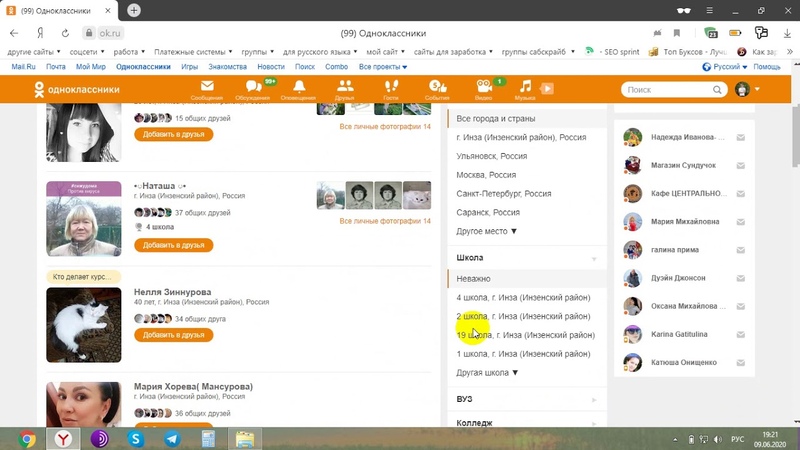The image size is (800, 450).
Task: Open 'Все проекты' dropdown
Action: point(383,67)
